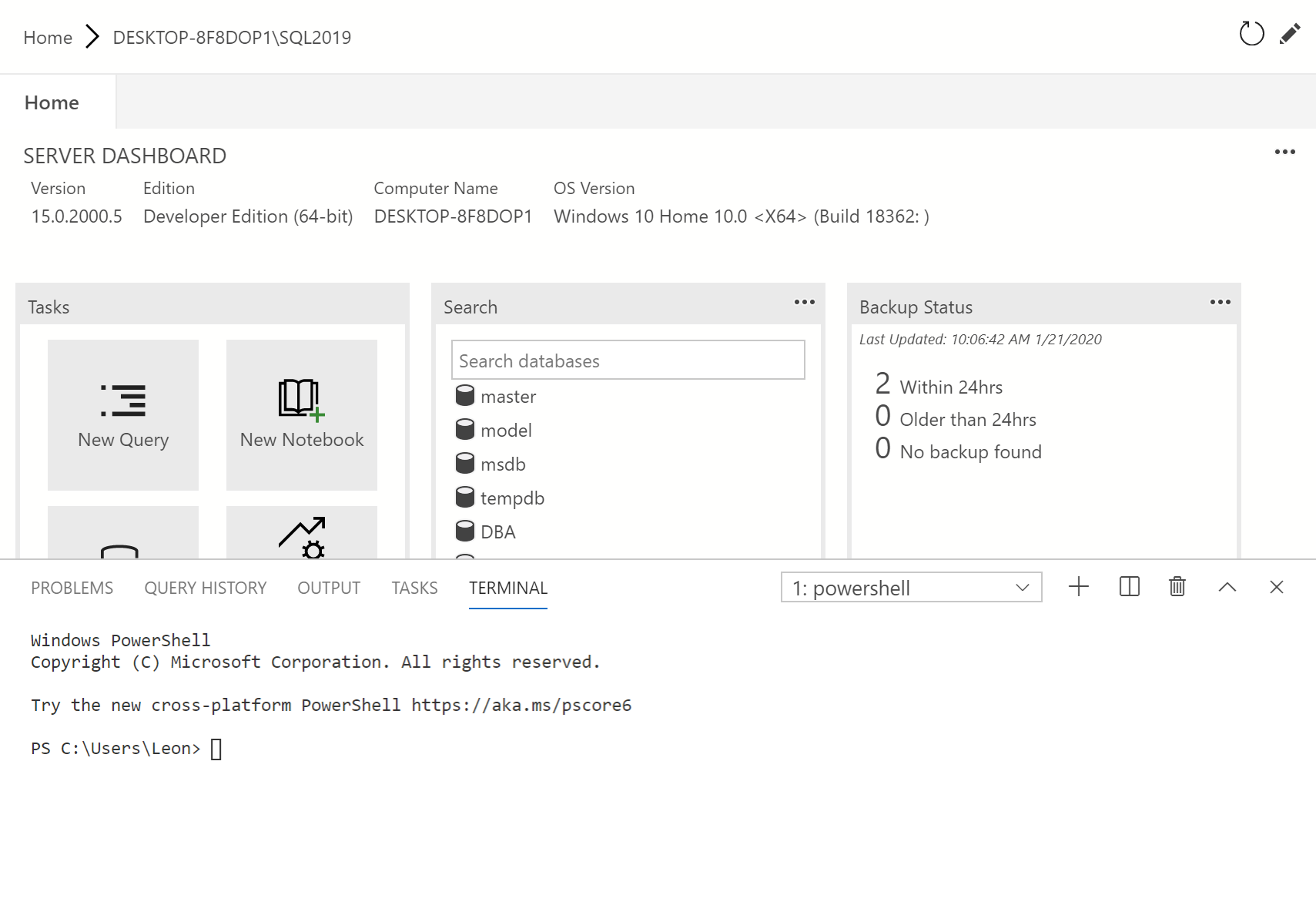
Task: Click the refresh dashboard icon
Action: tap(1251, 34)
